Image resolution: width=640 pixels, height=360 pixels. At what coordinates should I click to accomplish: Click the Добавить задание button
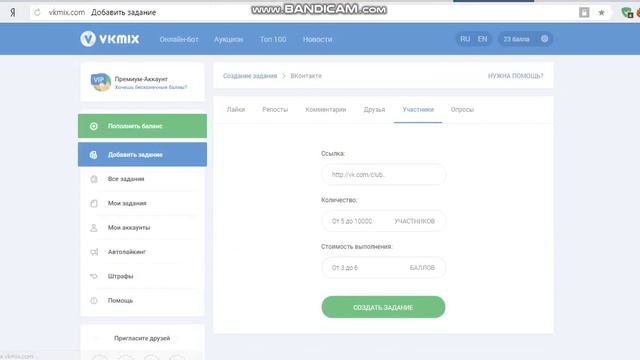(142, 154)
